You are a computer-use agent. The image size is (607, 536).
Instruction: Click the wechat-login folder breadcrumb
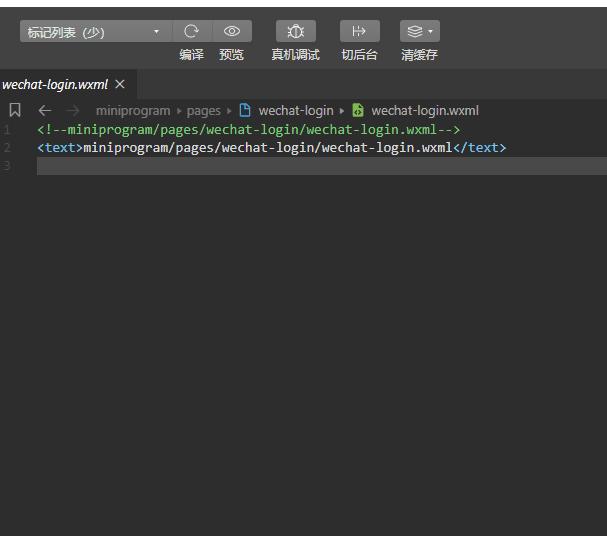(296, 111)
